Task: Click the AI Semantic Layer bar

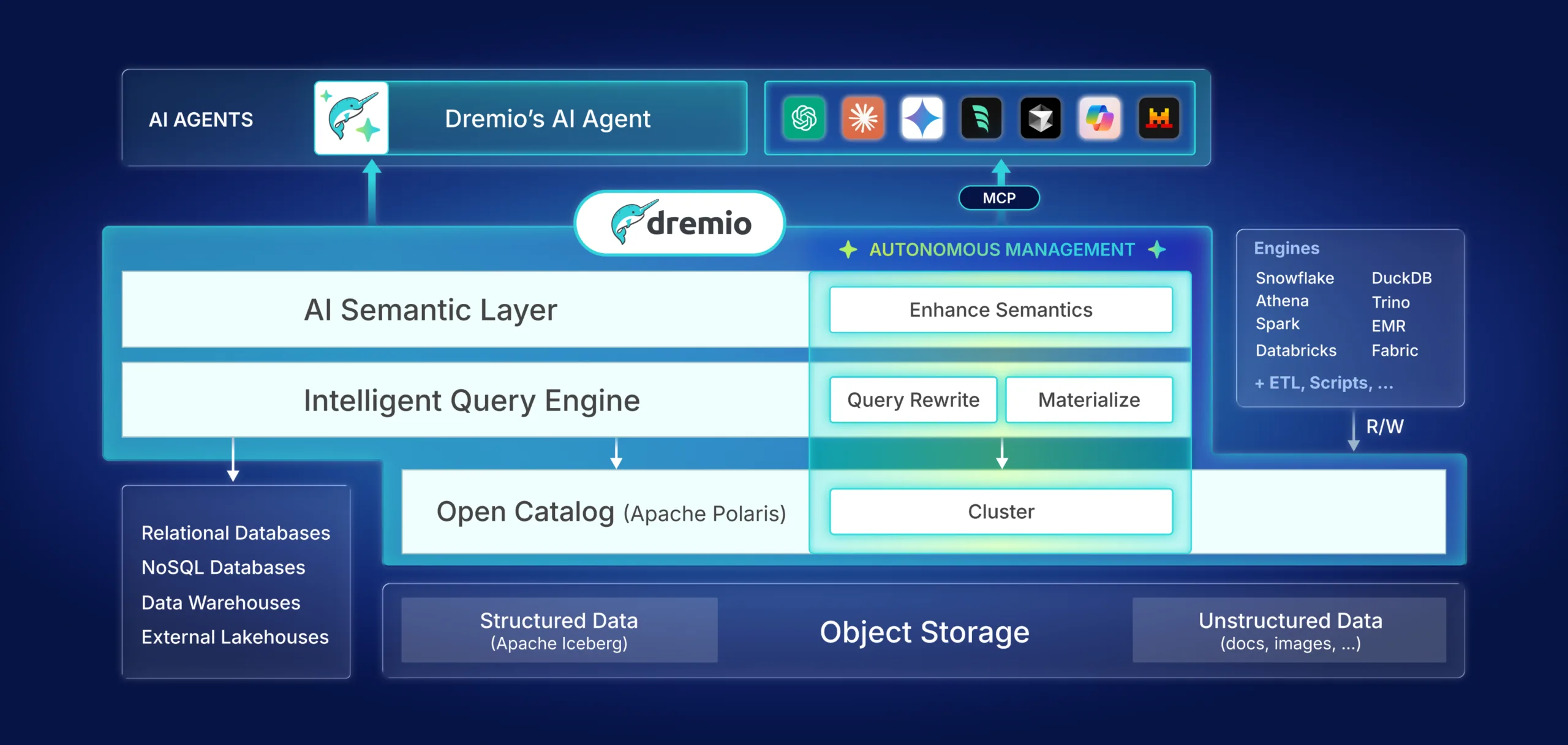Action: pyautogui.click(x=431, y=309)
